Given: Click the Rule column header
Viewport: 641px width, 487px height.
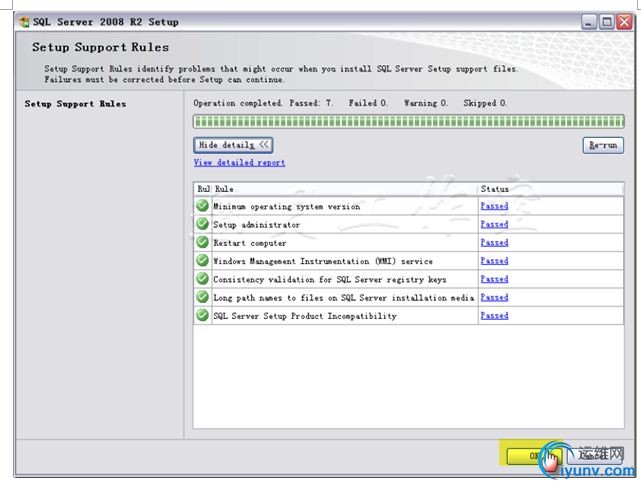Looking at the screenshot, I should click(x=345, y=189).
